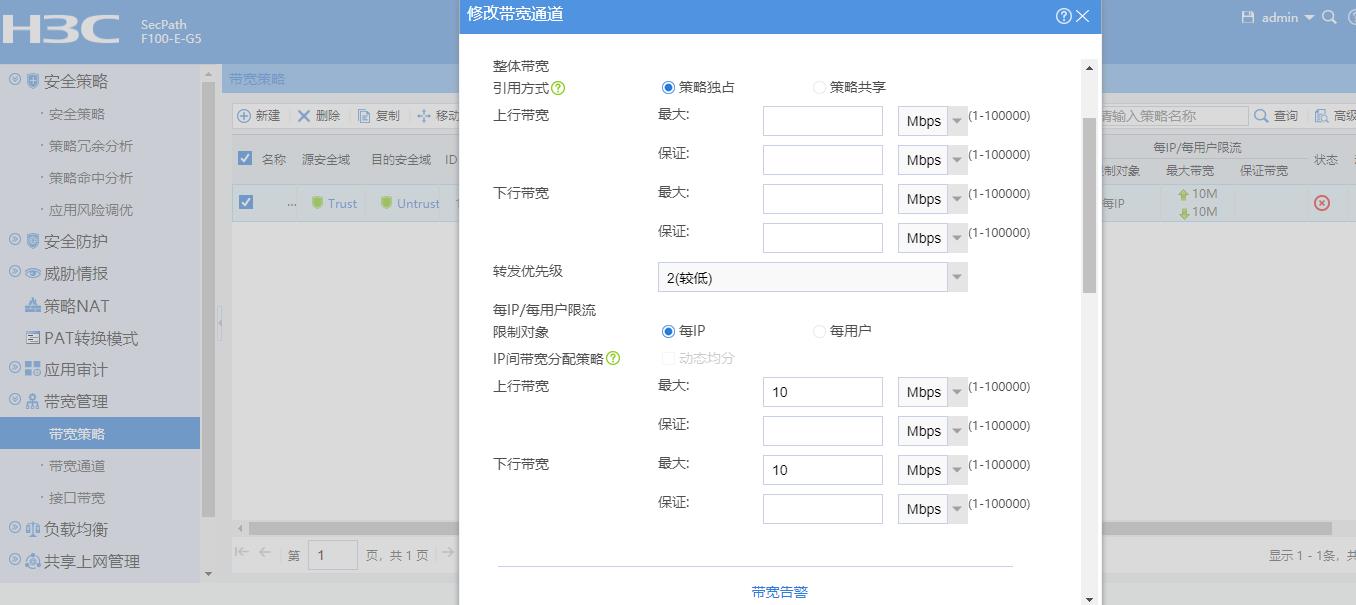Click the 每IP 上行带宽 最大 field showing 10
Screen dimensions: 1356x605
(x=823, y=392)
